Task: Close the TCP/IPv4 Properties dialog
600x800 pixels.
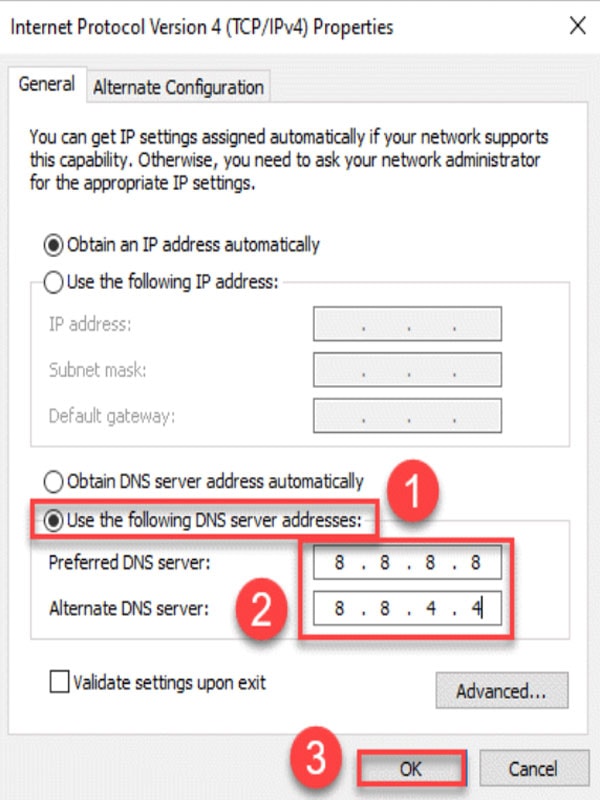Action: (578, 26)
